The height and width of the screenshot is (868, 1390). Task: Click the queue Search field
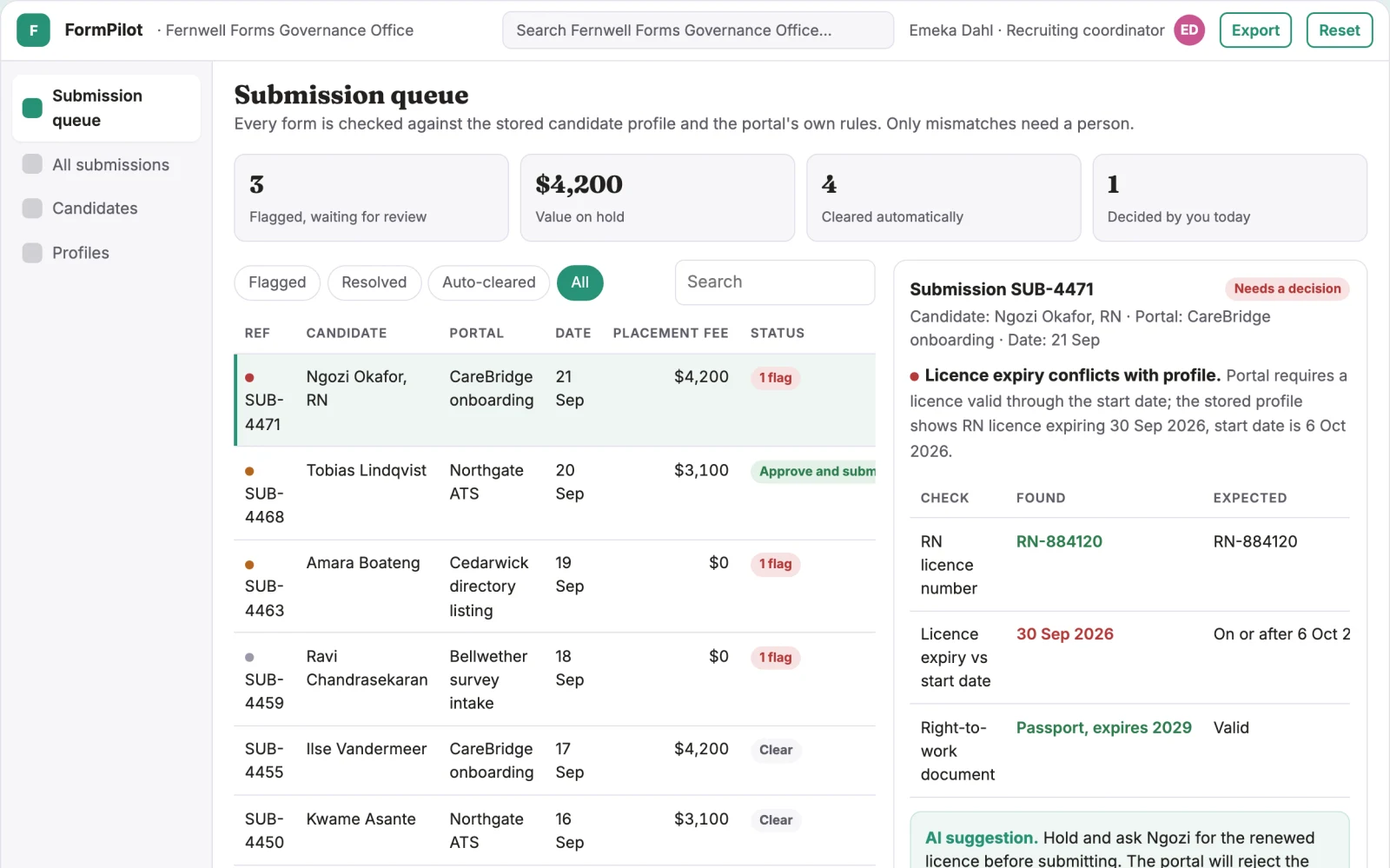775,282
